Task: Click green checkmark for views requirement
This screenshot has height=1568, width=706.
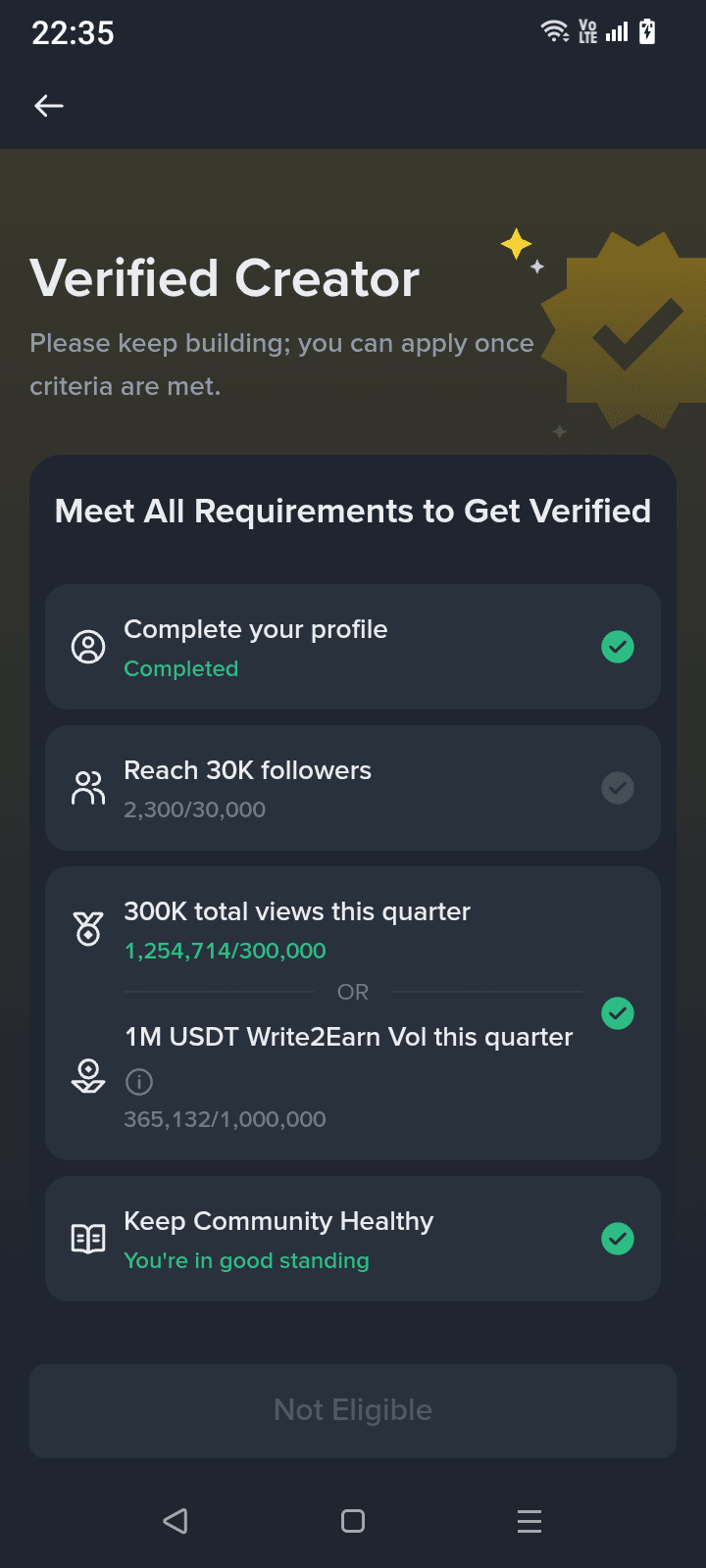Action: pyautogui.click(x=618, y=1013)
